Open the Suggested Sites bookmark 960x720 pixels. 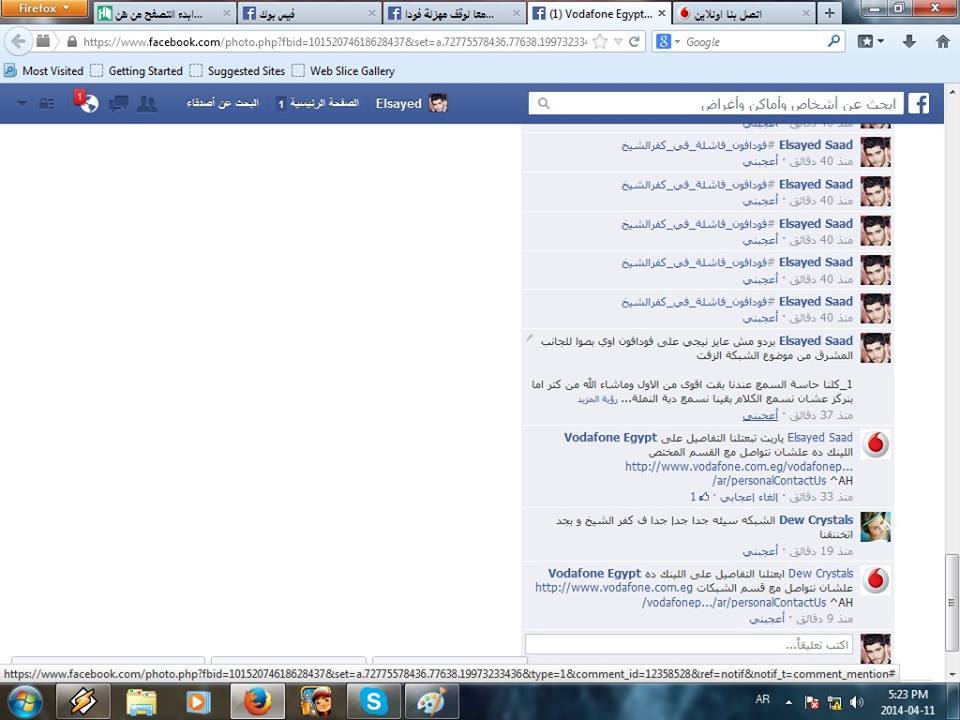pyautogui.click(x=238, y=71)
